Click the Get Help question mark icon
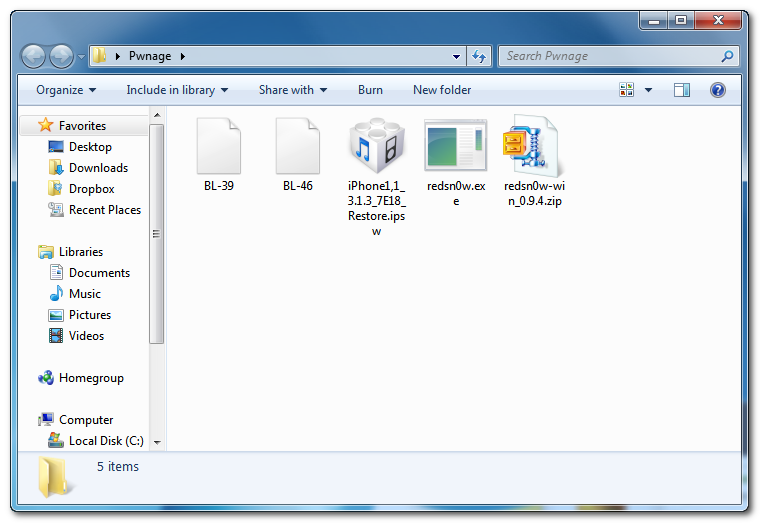Viewport: 760px width, 523px height. coord(717,90)
